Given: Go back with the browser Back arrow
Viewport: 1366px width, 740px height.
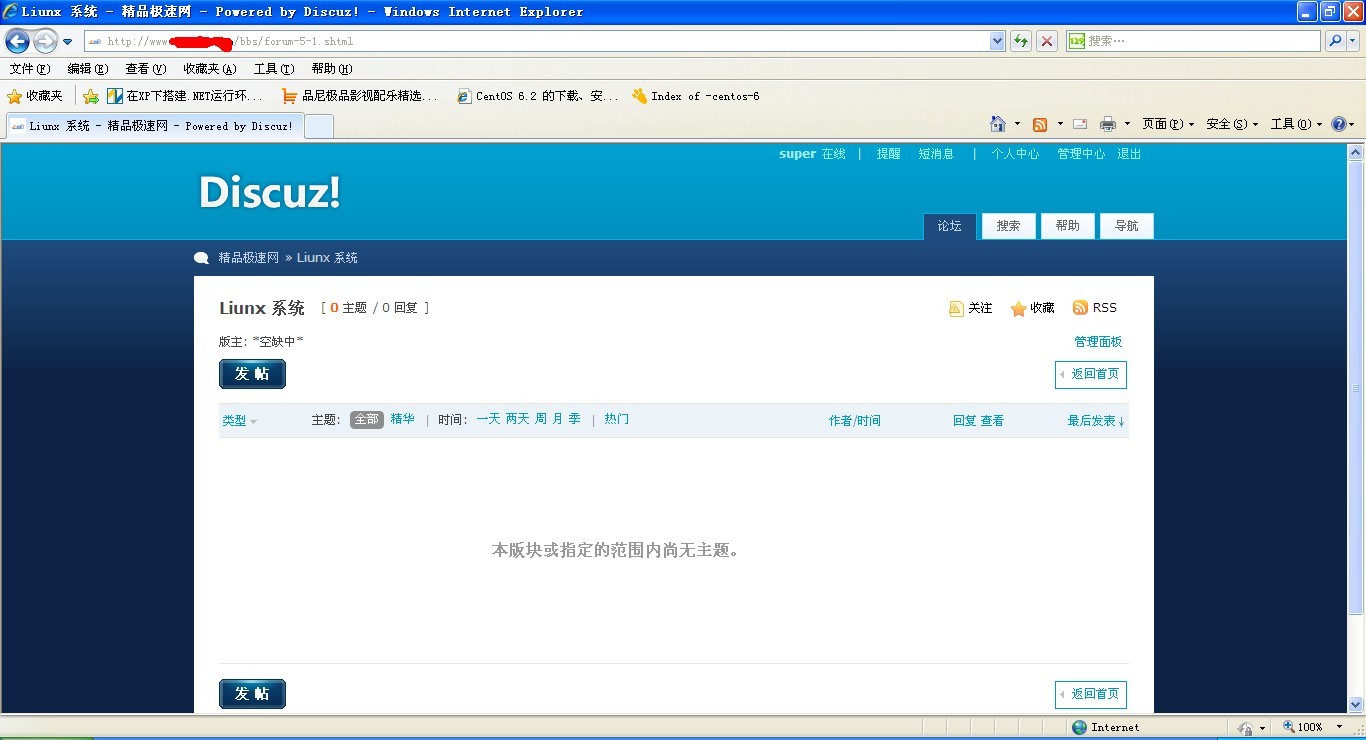Looking at the screenshot, I should click(x=17, y=41).
